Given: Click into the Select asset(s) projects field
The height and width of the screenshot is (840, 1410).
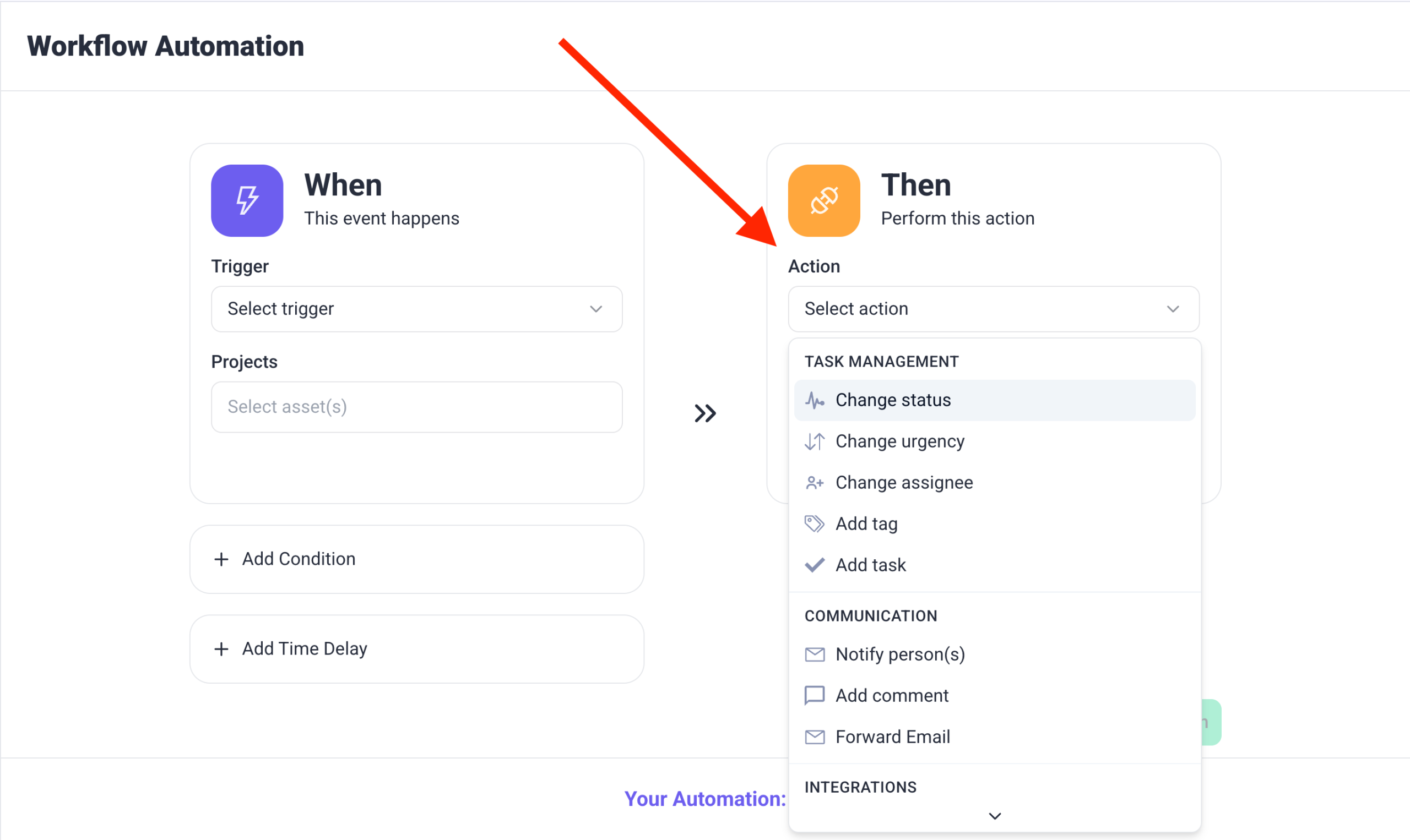Looking at the screenshot, I should (416, 407).
